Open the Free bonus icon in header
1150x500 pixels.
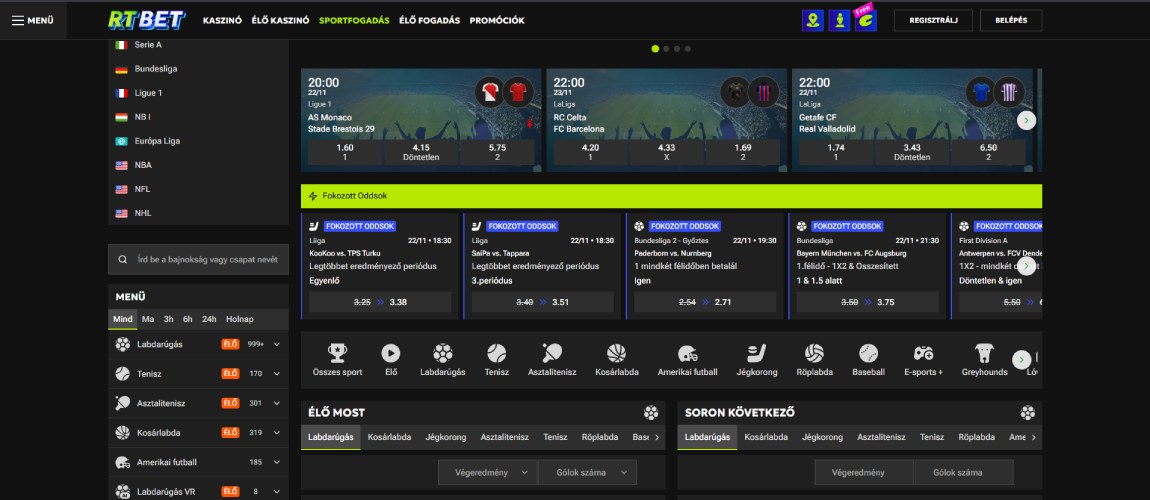(865, 19)
